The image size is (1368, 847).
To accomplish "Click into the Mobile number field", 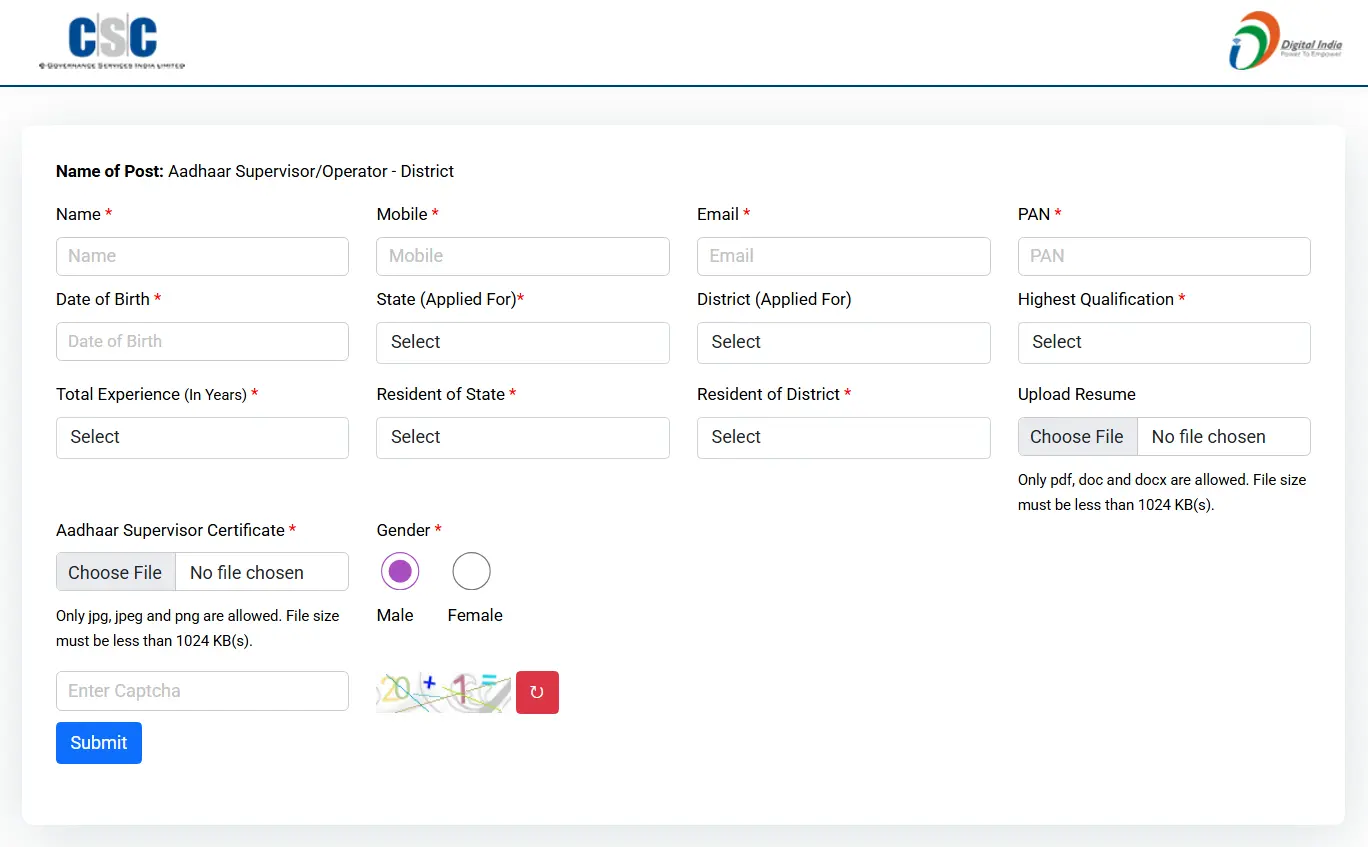I will point(522,256).
